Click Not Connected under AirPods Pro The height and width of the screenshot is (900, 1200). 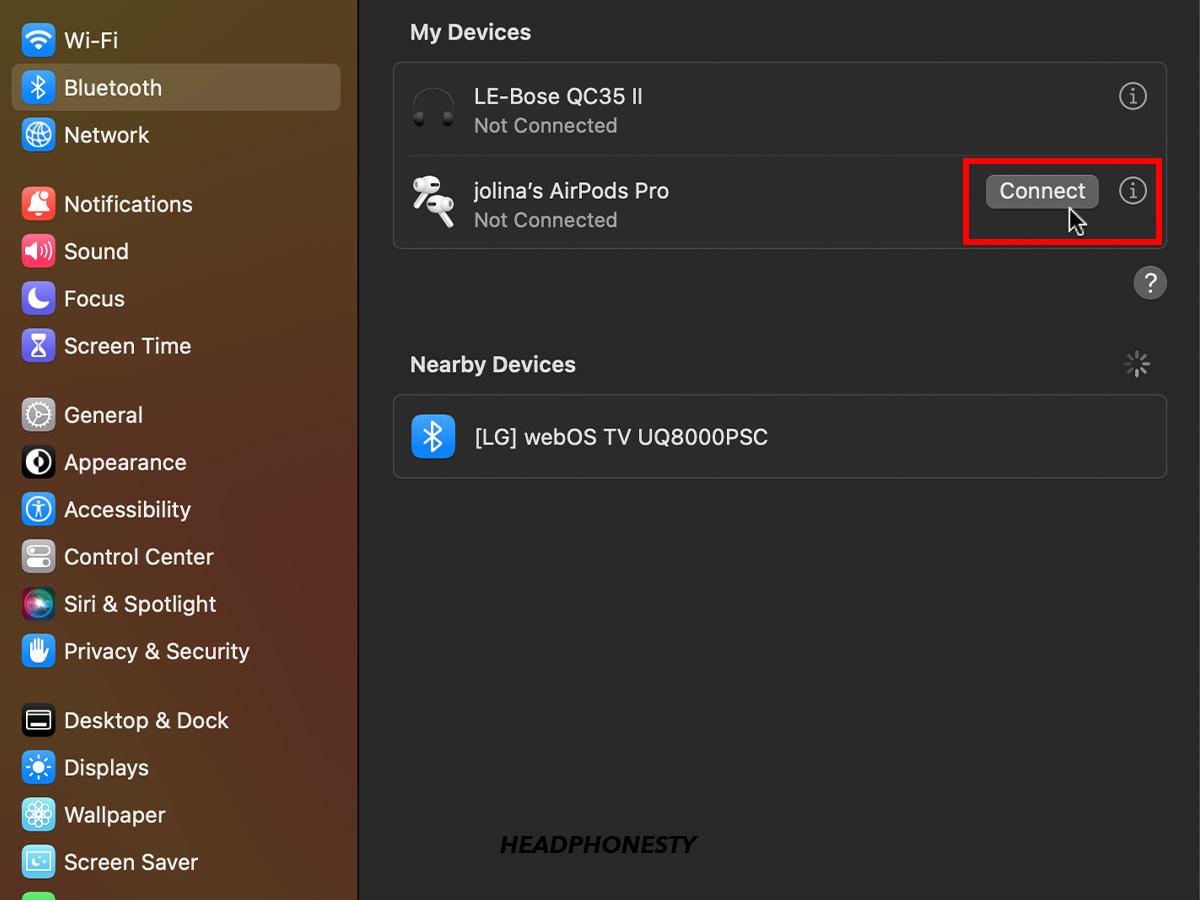[x=545, y=220]
